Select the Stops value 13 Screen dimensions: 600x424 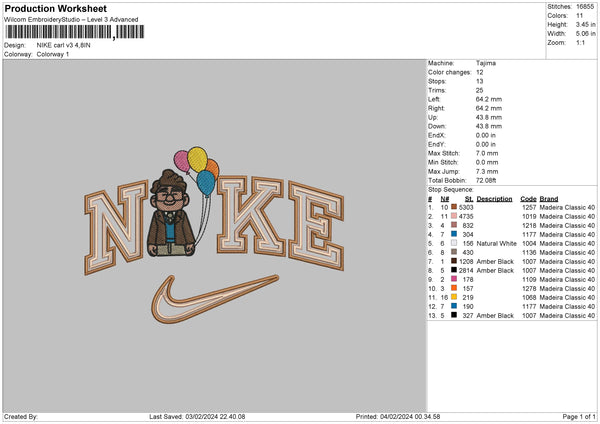pyautogui.click(x=479, y=81)
